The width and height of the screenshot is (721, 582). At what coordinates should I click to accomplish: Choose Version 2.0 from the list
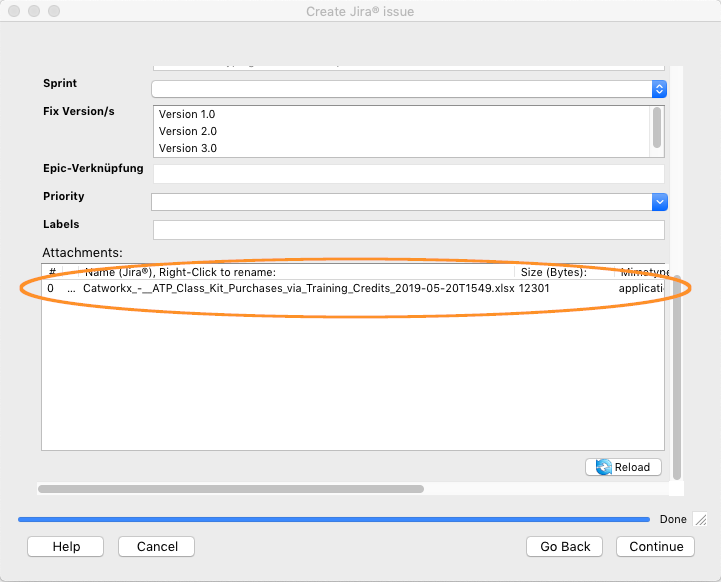[x=187, y=131]
